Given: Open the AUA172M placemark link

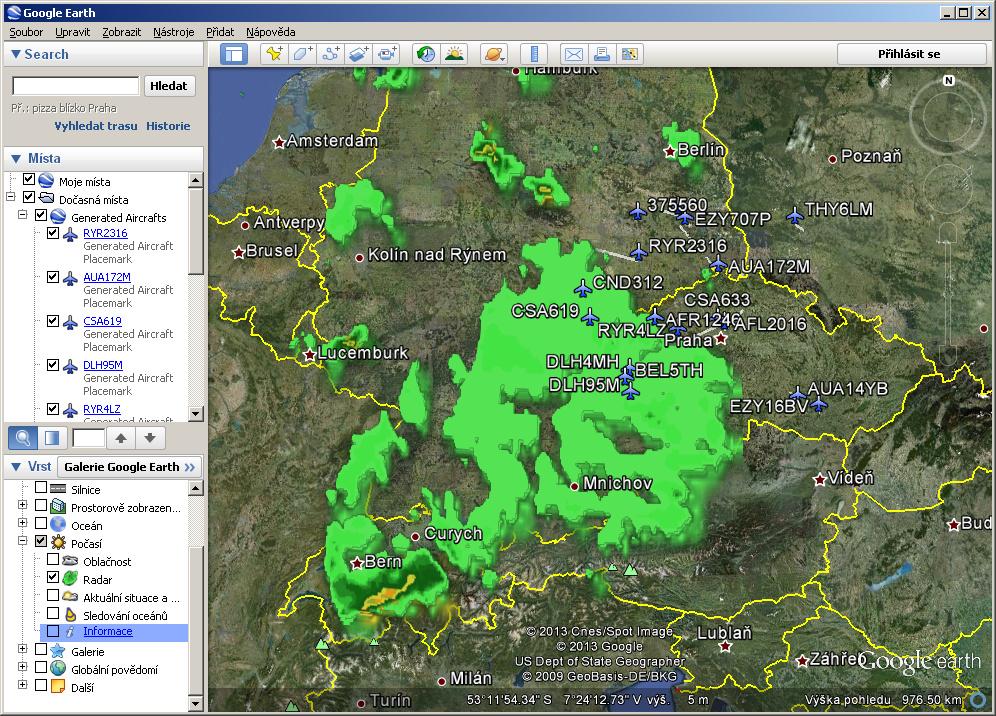Looking at the screenshot, I should [107, 277].
